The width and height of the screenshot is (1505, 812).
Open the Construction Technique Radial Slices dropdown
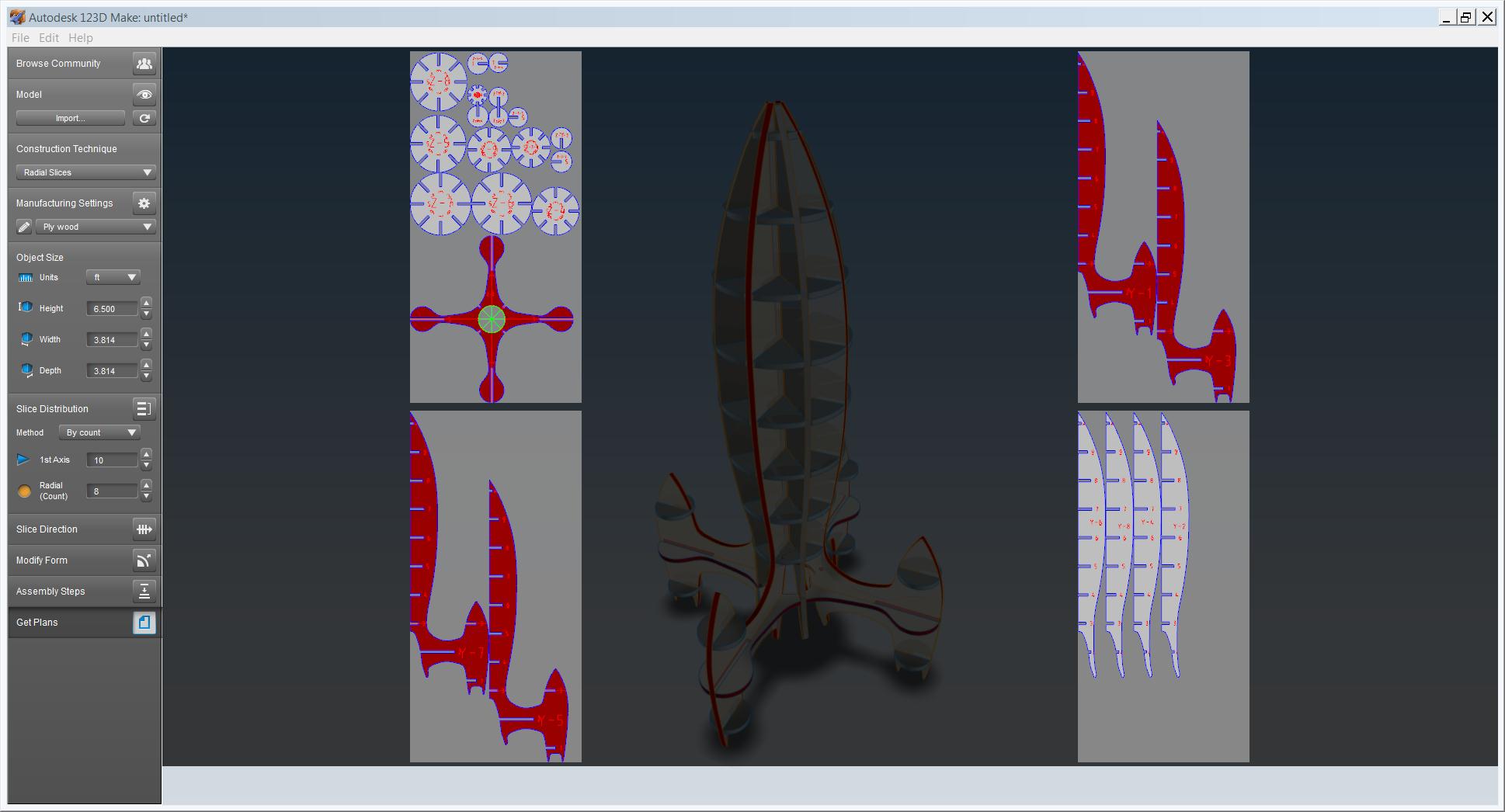[85, 172]
